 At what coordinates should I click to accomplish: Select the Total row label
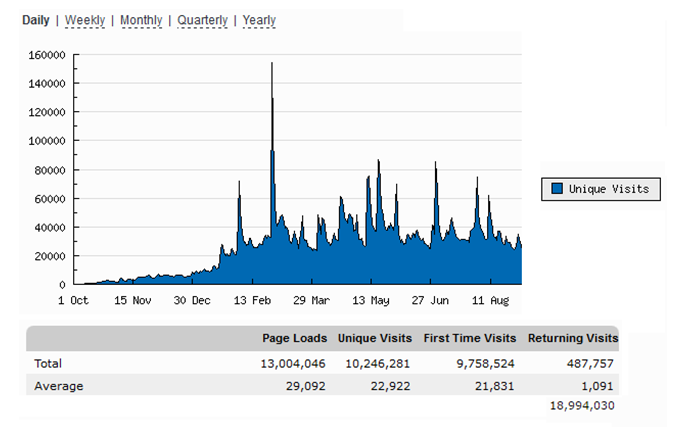(x=48, y=363)
